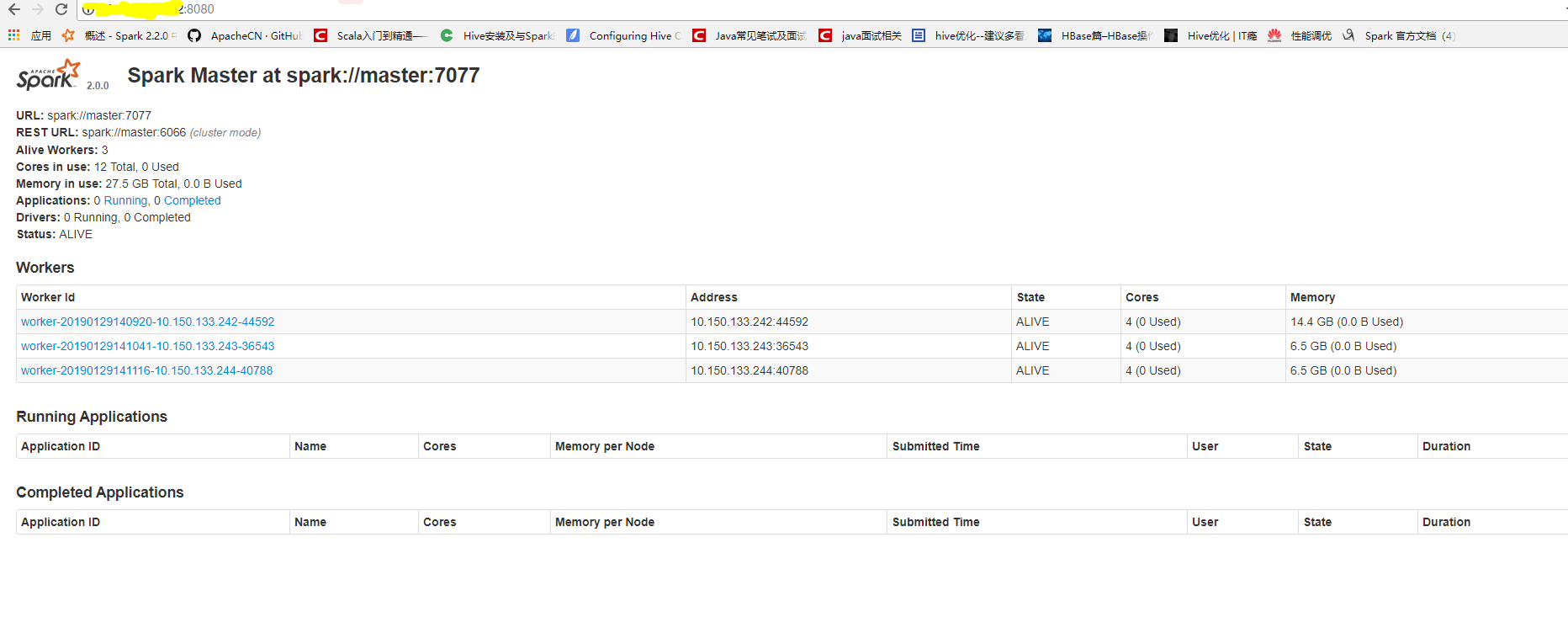
Task: Open the Running applications link
Action: pos(125,200)
